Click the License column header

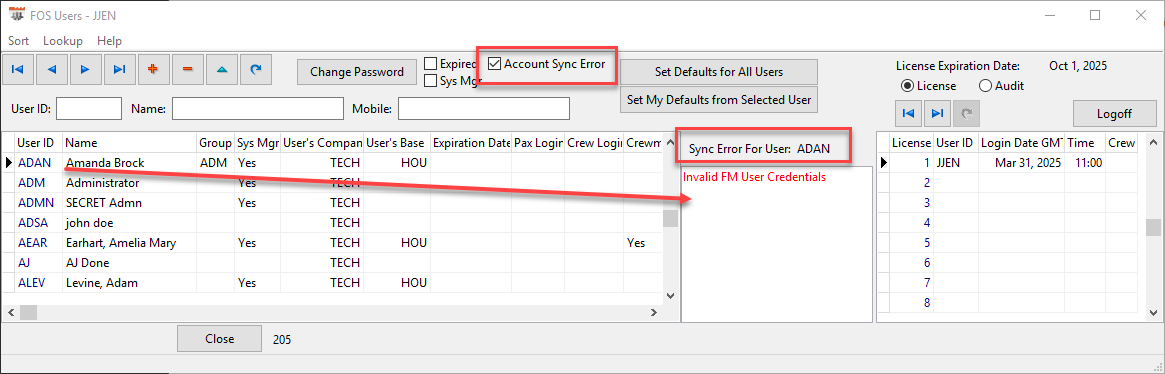[x=912, y=142]
